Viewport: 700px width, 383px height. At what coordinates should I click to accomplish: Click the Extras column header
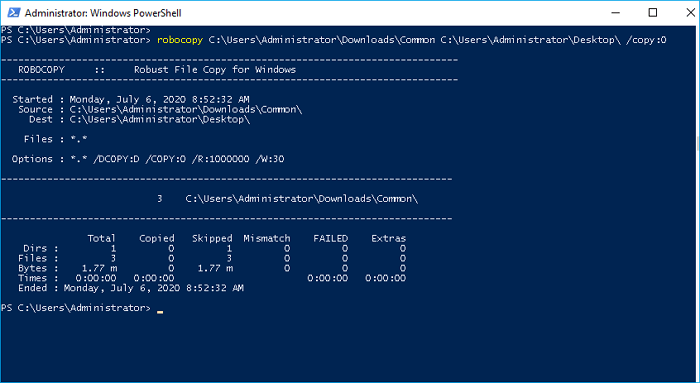pyautogui.click(x=388, y=238)
